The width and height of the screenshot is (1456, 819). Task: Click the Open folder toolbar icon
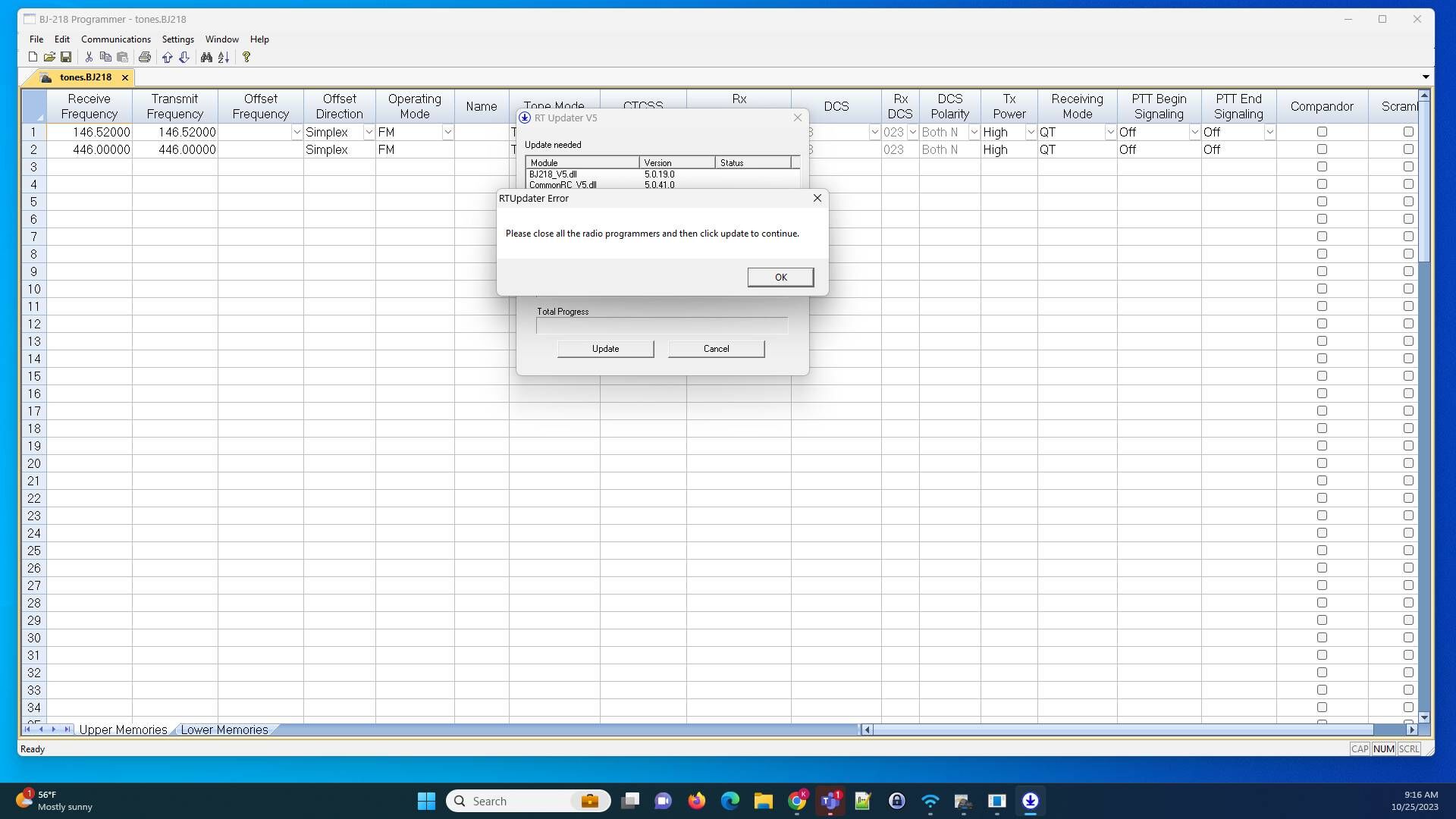(49, 57)
